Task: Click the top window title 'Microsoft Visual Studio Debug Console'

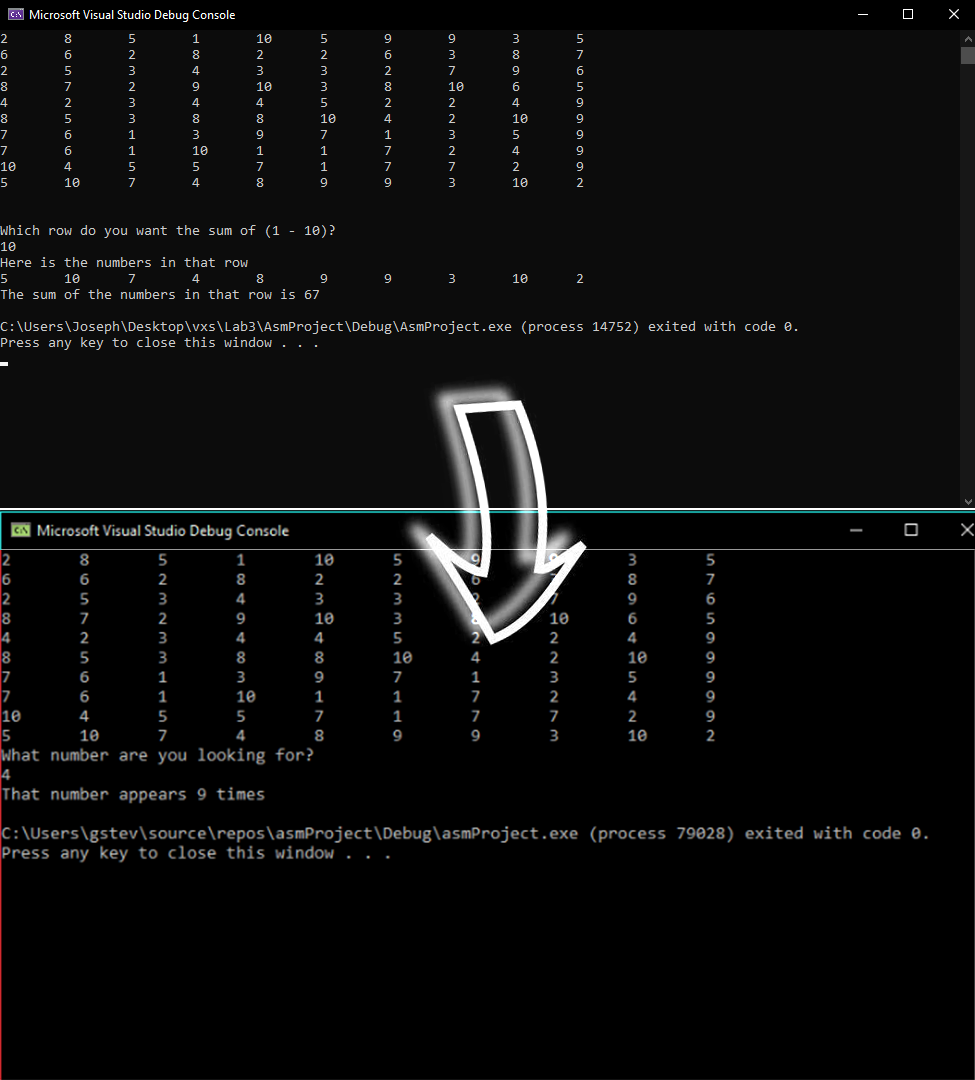Action: [x=132, y=14]
